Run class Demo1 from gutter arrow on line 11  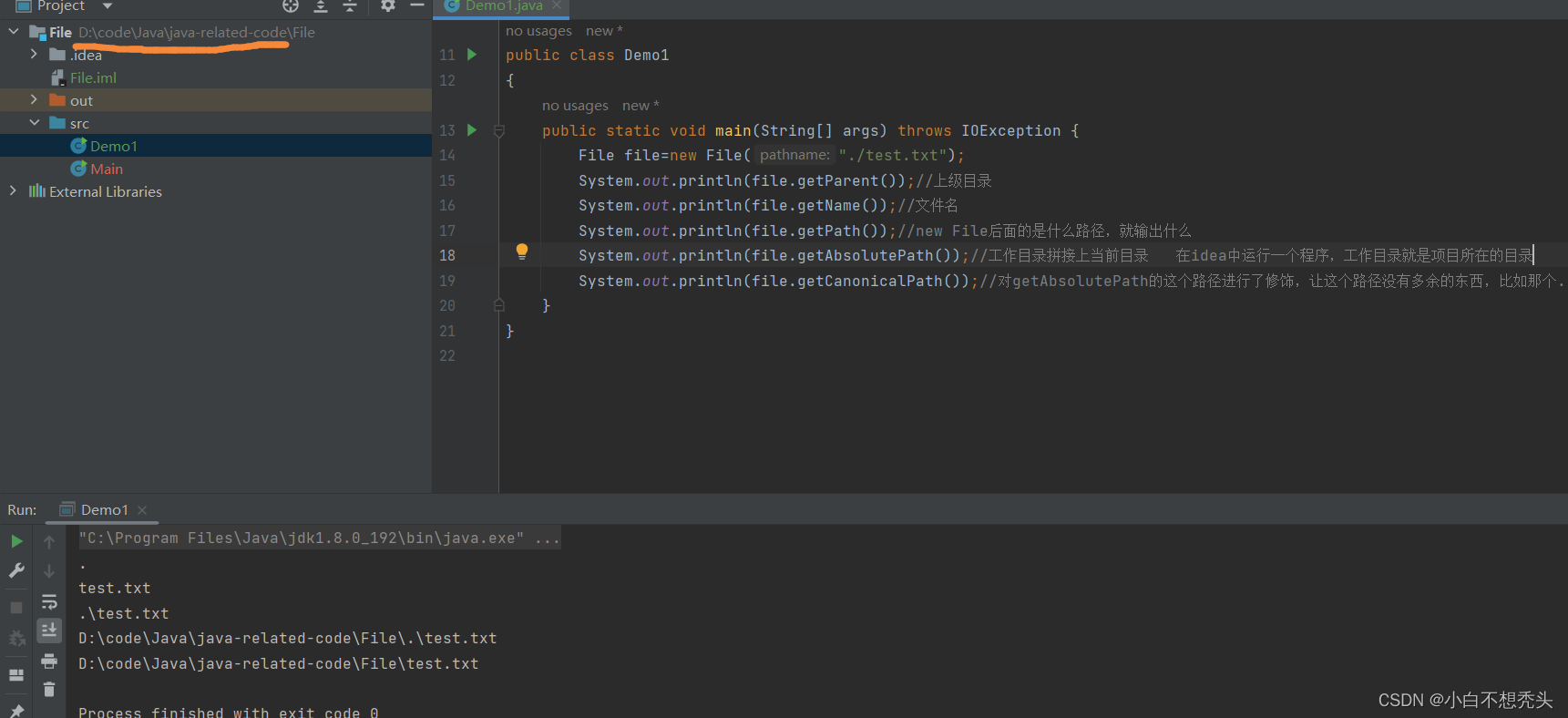(472, 55)
